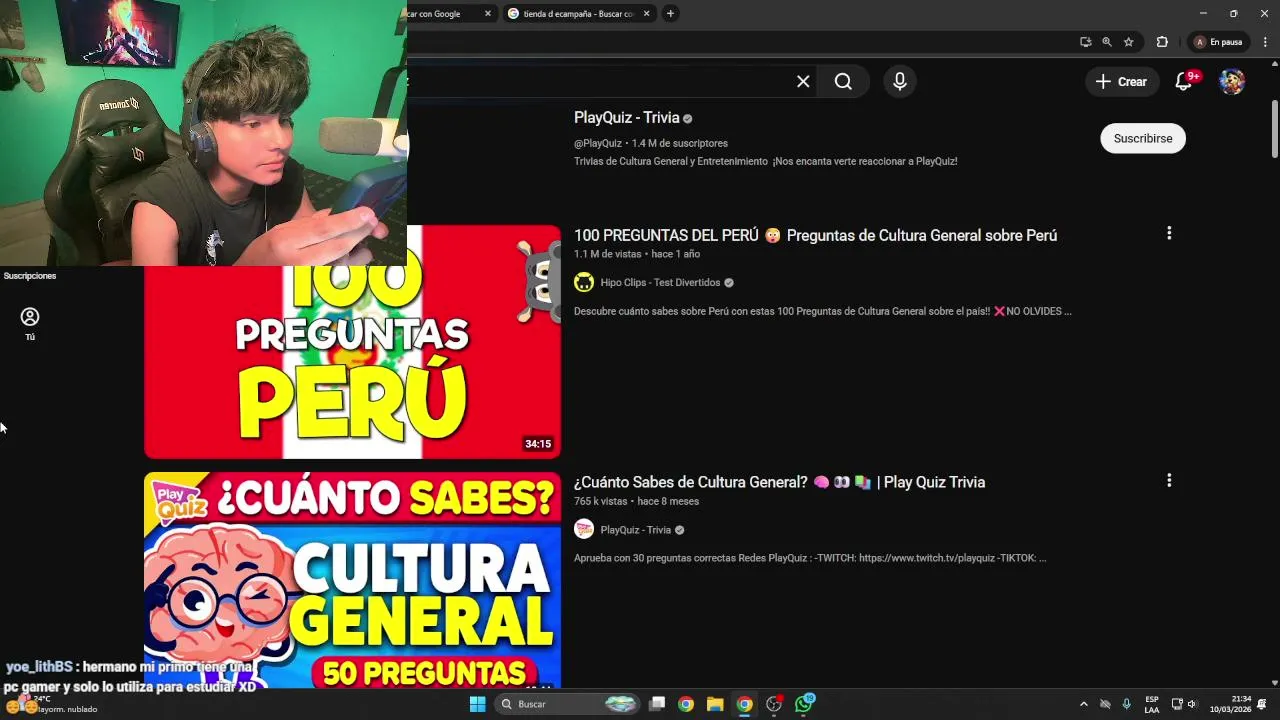
Task: Click the video duration badge 34:15
Action: click(538, 444)
